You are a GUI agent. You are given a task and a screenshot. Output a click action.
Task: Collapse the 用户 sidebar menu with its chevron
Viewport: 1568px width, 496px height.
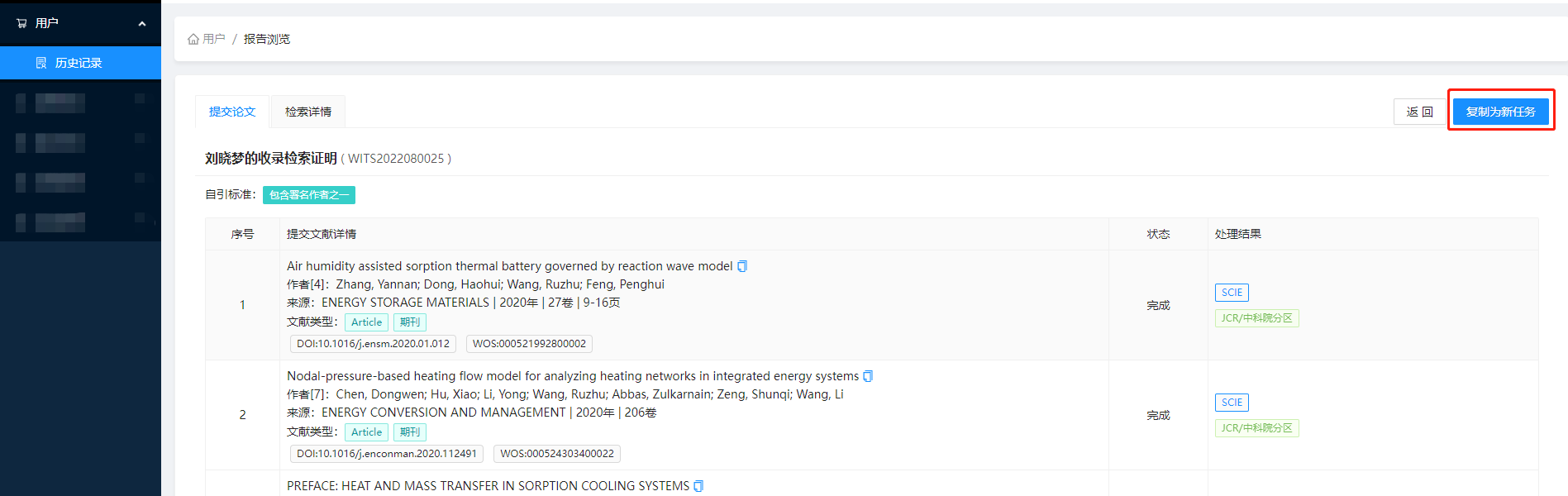pyautogui.click(x=142, y=24)
